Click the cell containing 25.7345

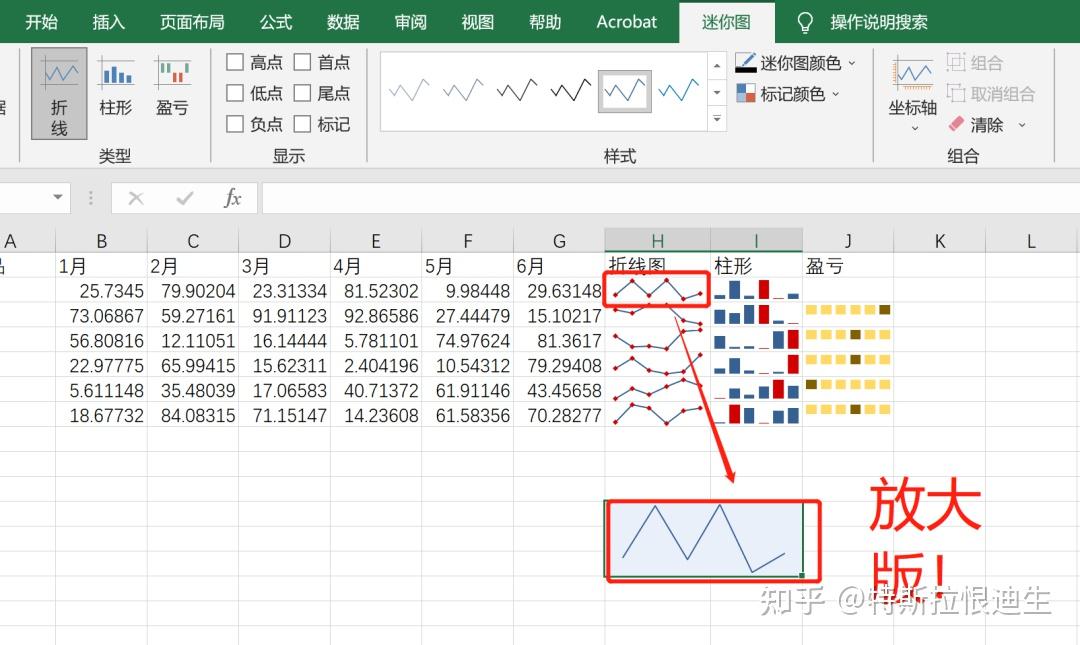(101, 291)
